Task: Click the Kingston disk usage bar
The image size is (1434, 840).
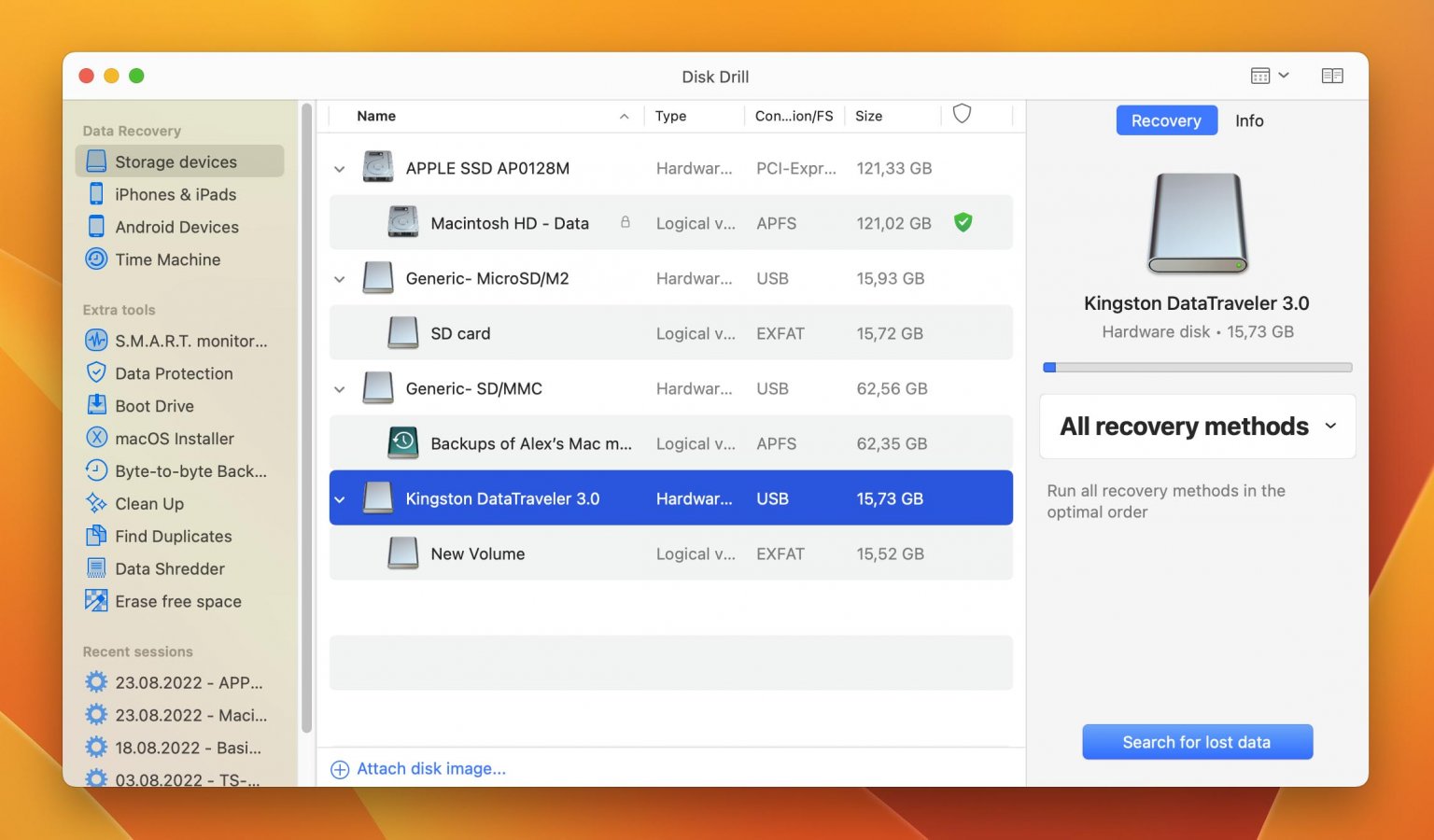Action: (1197, 368)
